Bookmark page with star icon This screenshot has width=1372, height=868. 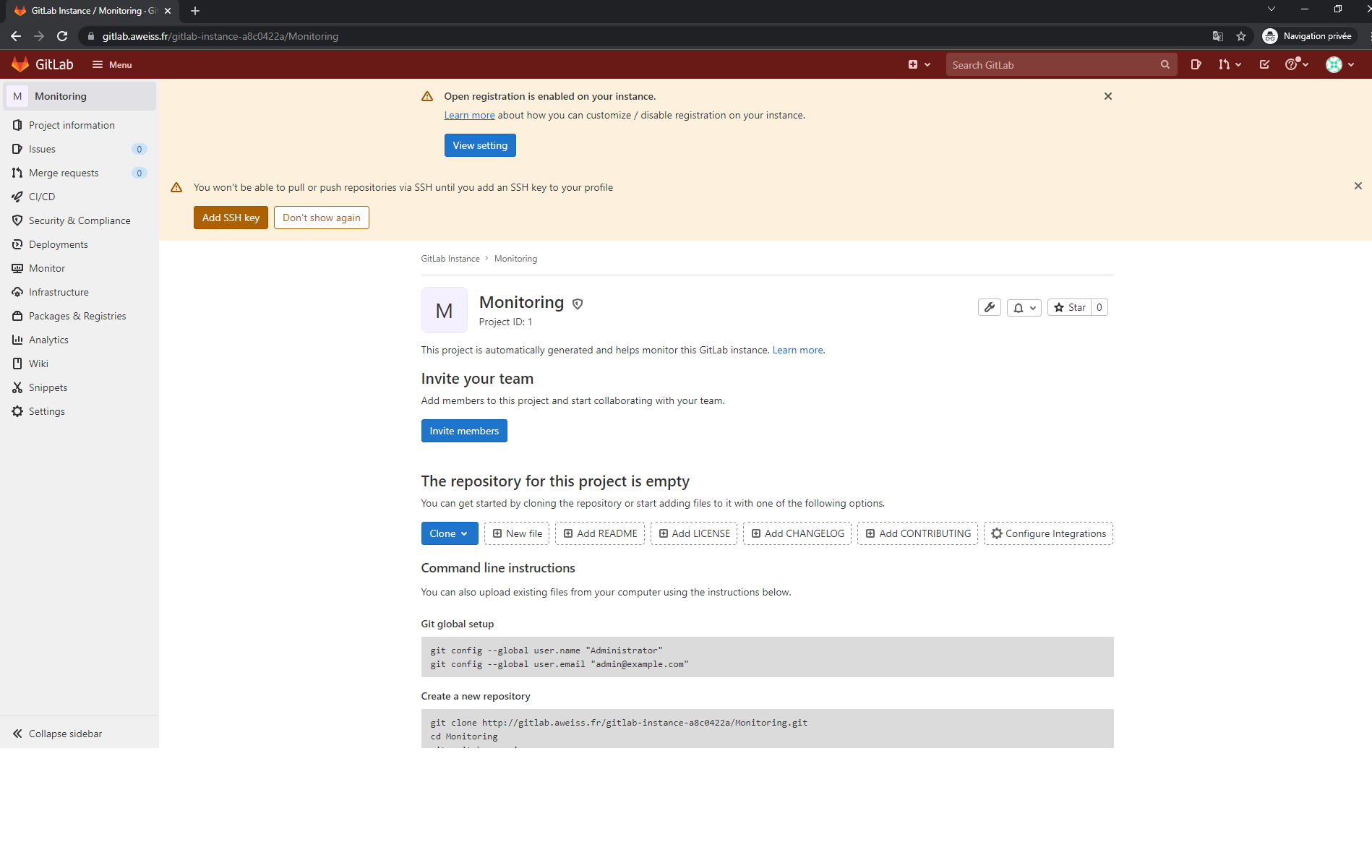(x=1241, y=36)
